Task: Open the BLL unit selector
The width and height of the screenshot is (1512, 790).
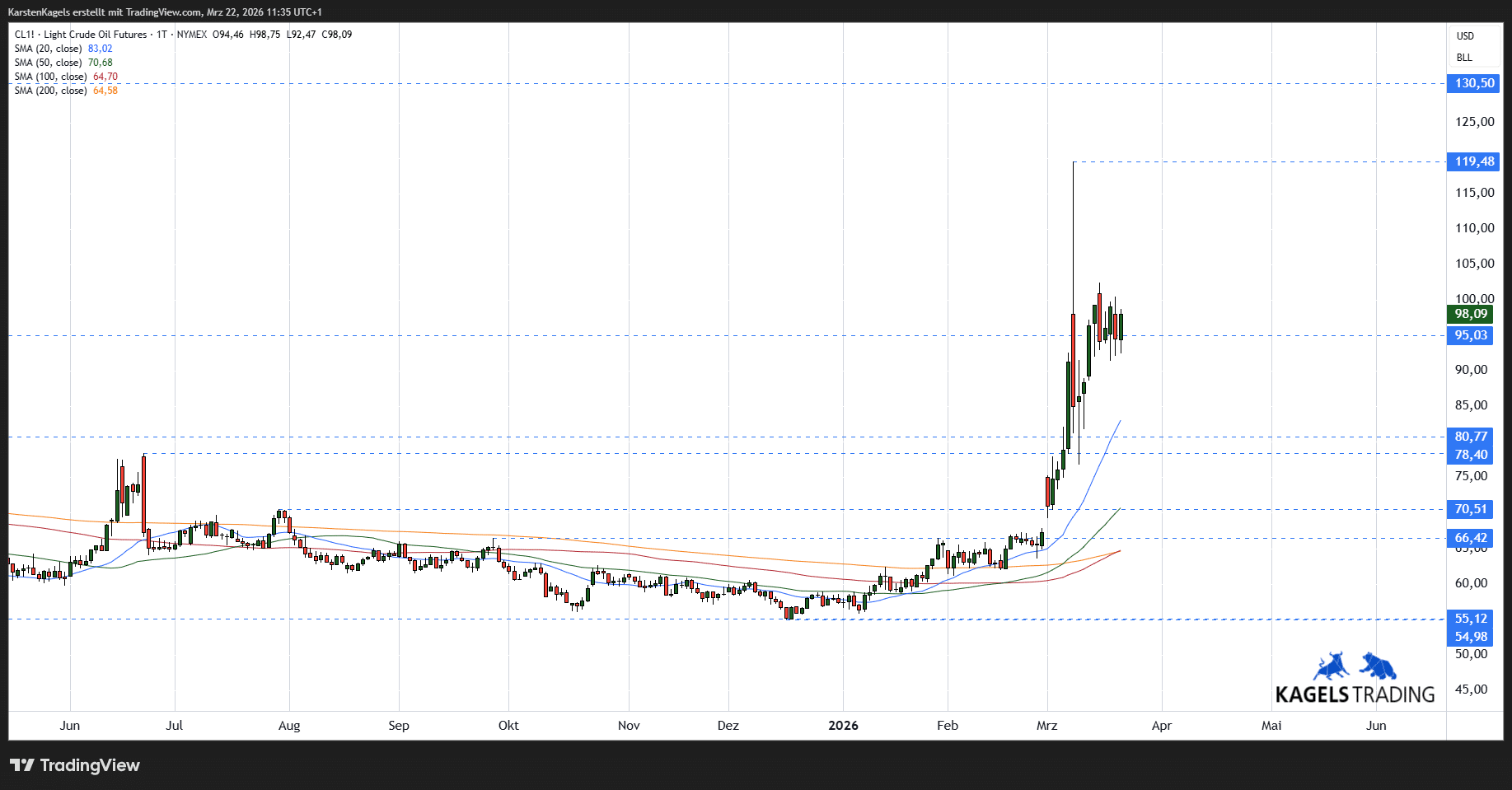Action: [x=1464, y=58]
